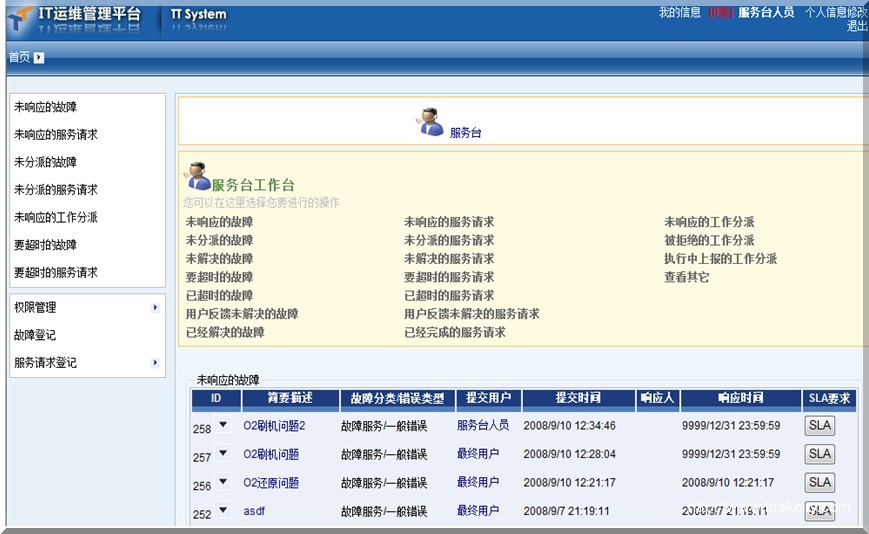This screenshot has height=534, width=869.
Task: Expand the 服务请求登记 submenu arrow
Action: [x=155, y=363]
